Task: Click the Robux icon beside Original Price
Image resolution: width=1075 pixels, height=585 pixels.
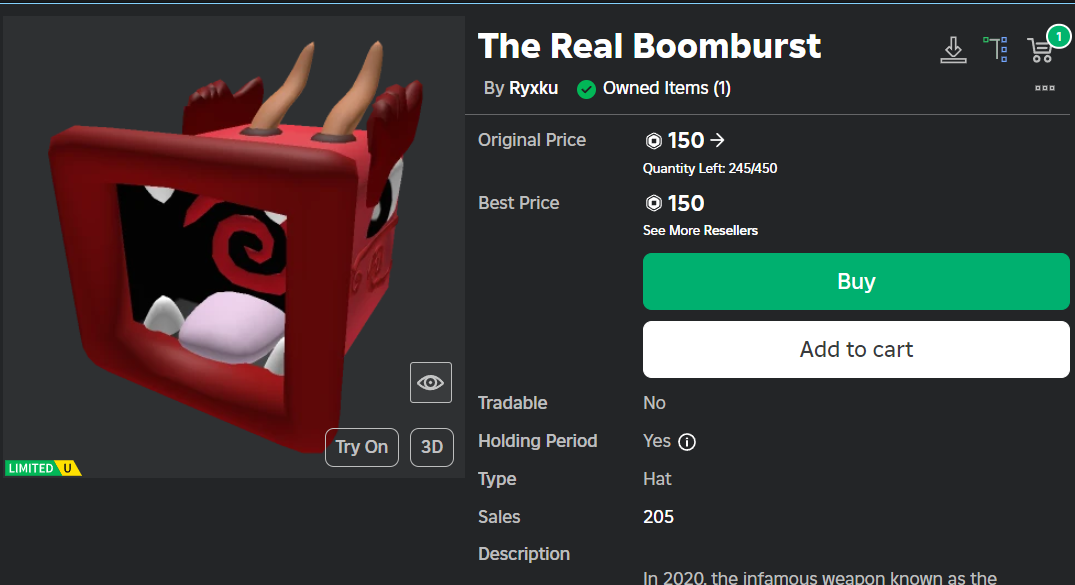Action: click(654, 141)
